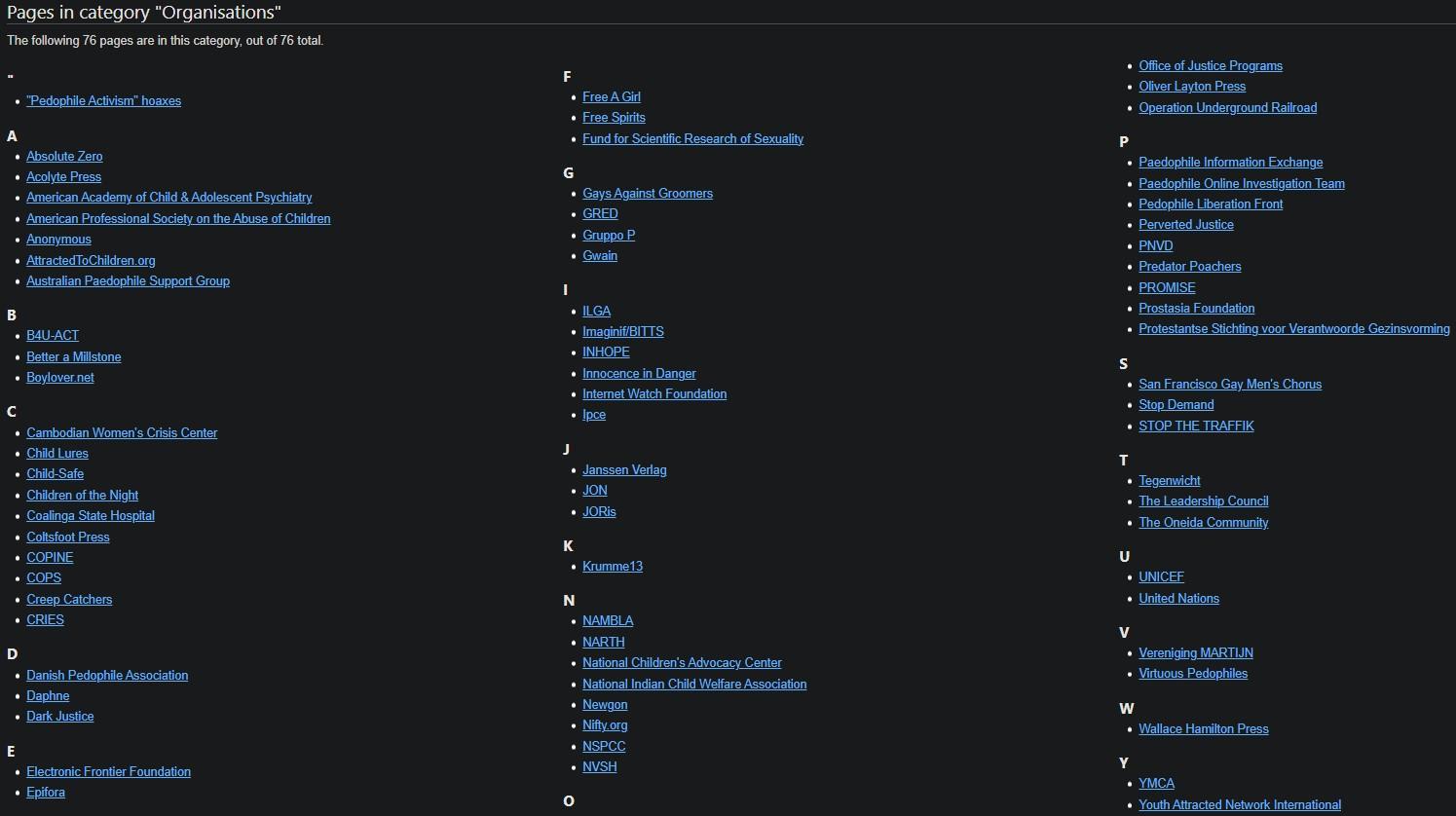This screenshot has width=1456, height=816.
Task: Open the Janssen Verlag link
Action: coord(624,469)
